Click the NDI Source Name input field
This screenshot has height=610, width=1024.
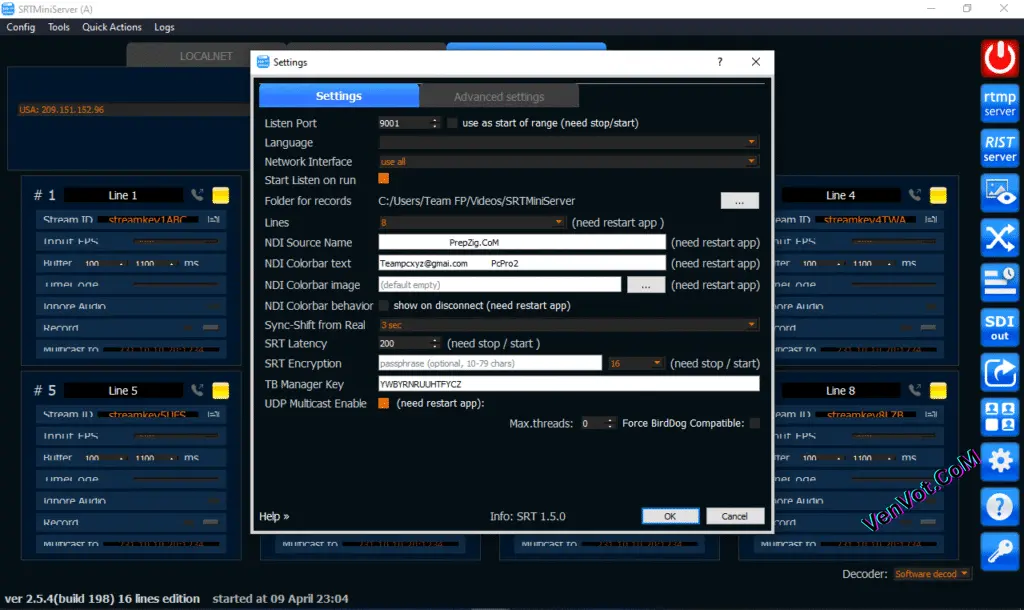pos(521,242)
